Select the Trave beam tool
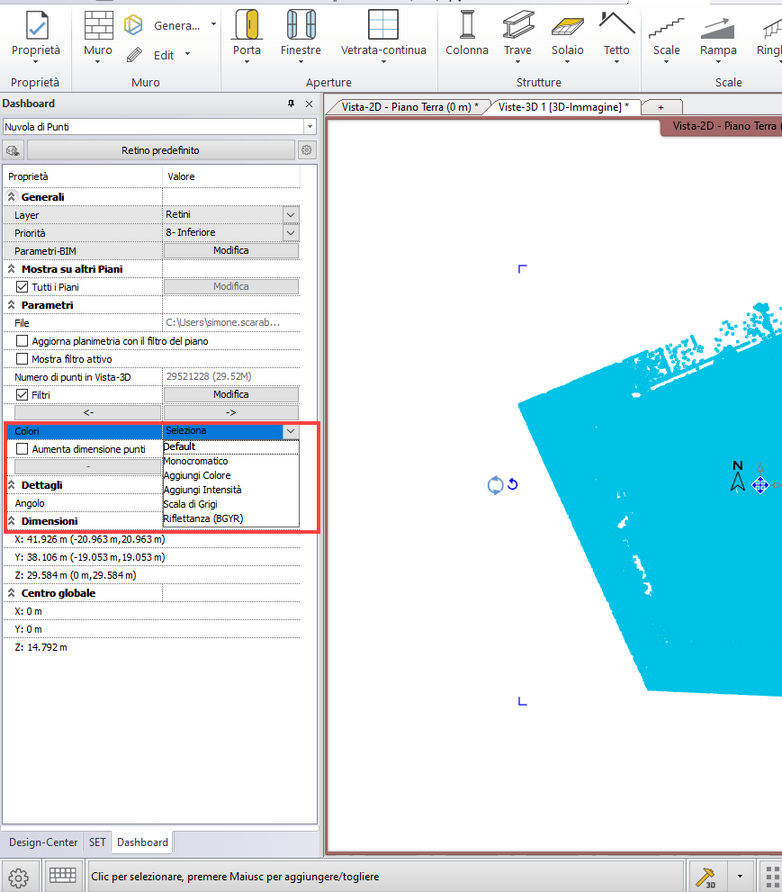 coord(518,35)
